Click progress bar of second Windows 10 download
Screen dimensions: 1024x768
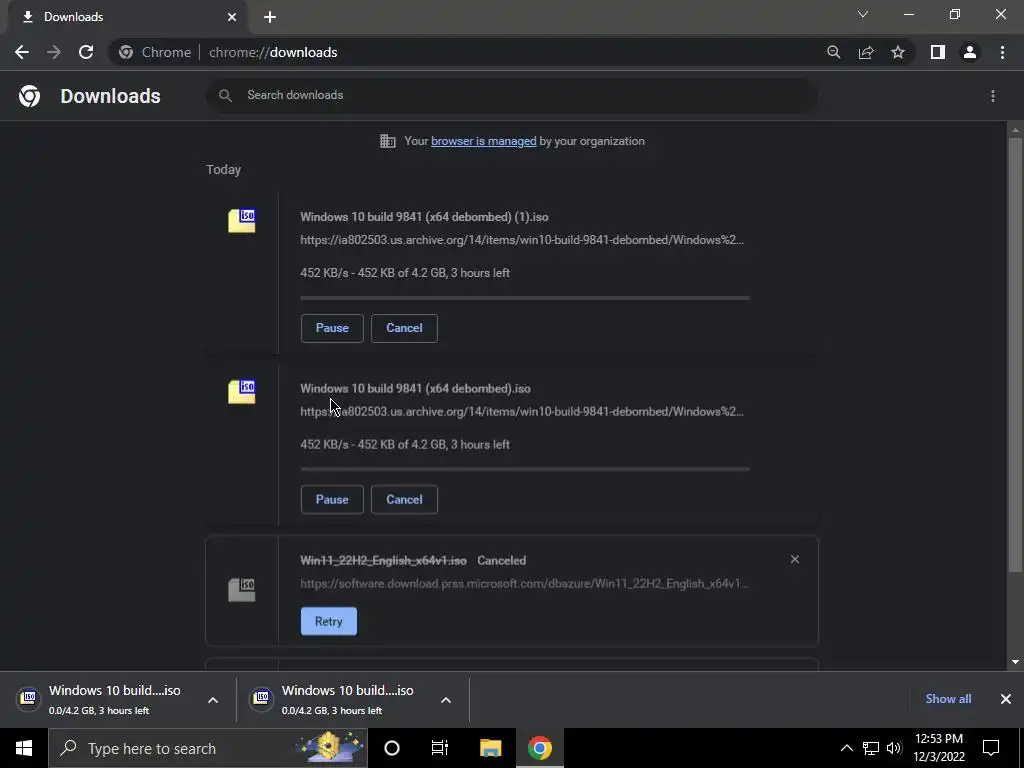point(525,469)
